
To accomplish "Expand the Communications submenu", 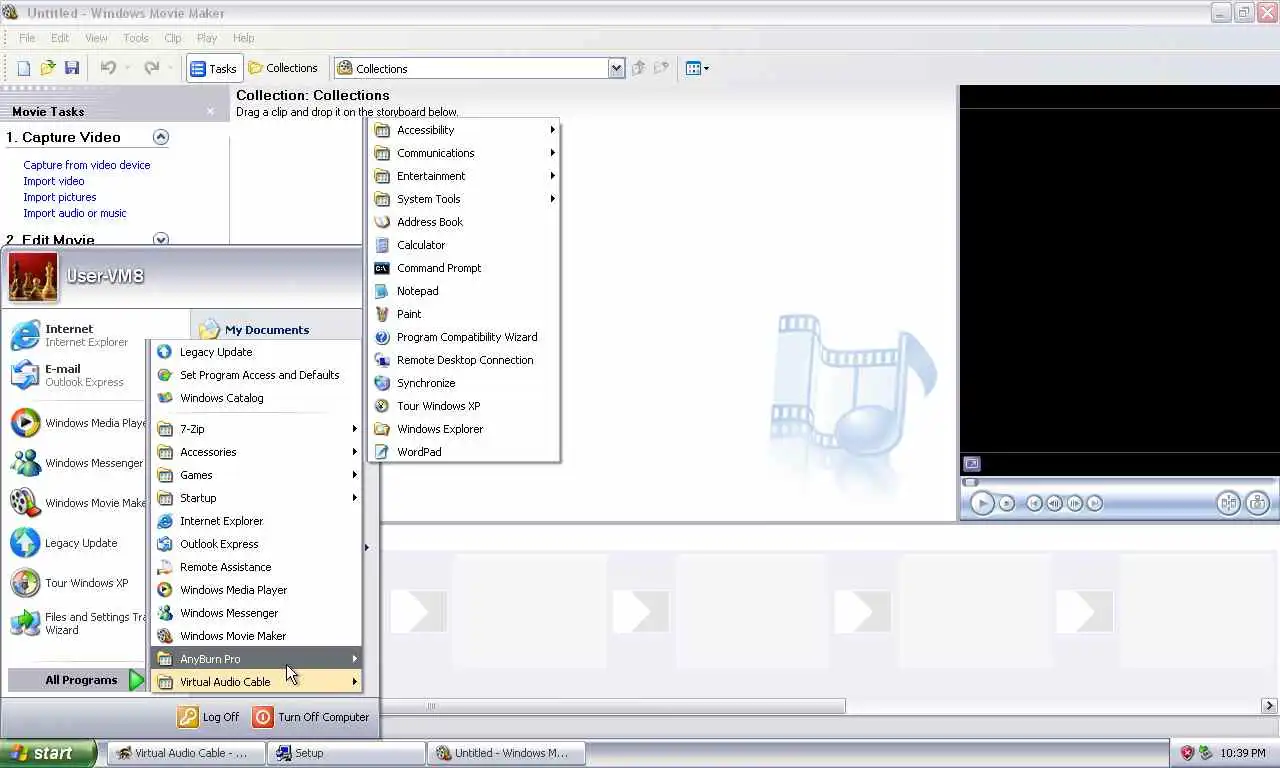I will tap(464, 153).
